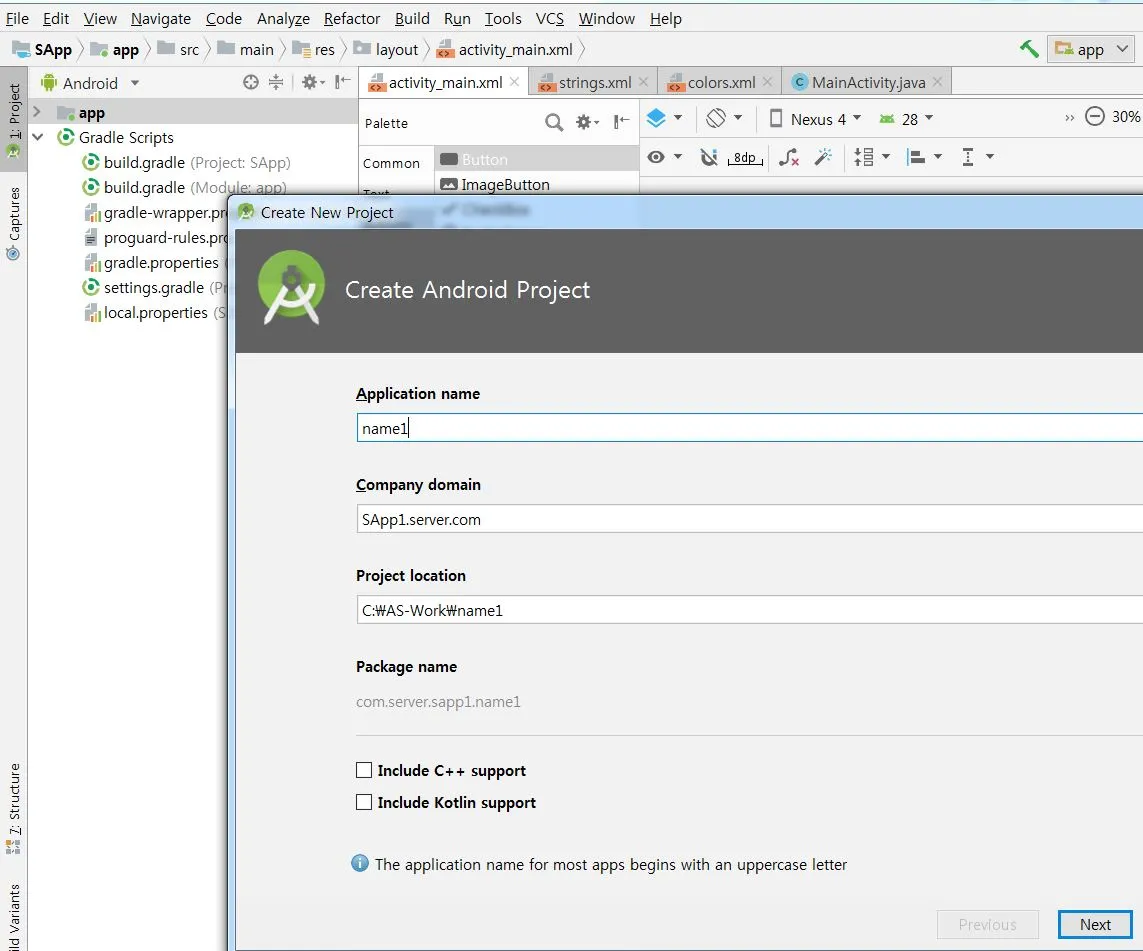Select gradle-wrapper.properties file
1143x951 pixels.
[x=155, y=213]
